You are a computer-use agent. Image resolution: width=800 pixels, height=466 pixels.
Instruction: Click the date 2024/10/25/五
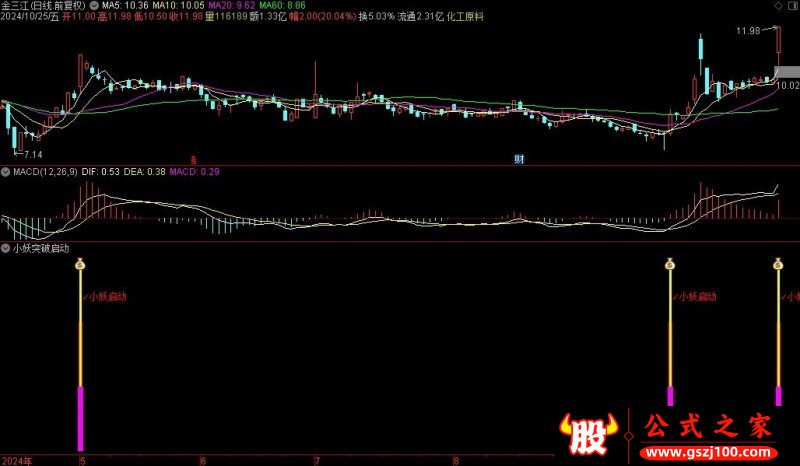tap(30, 16)
